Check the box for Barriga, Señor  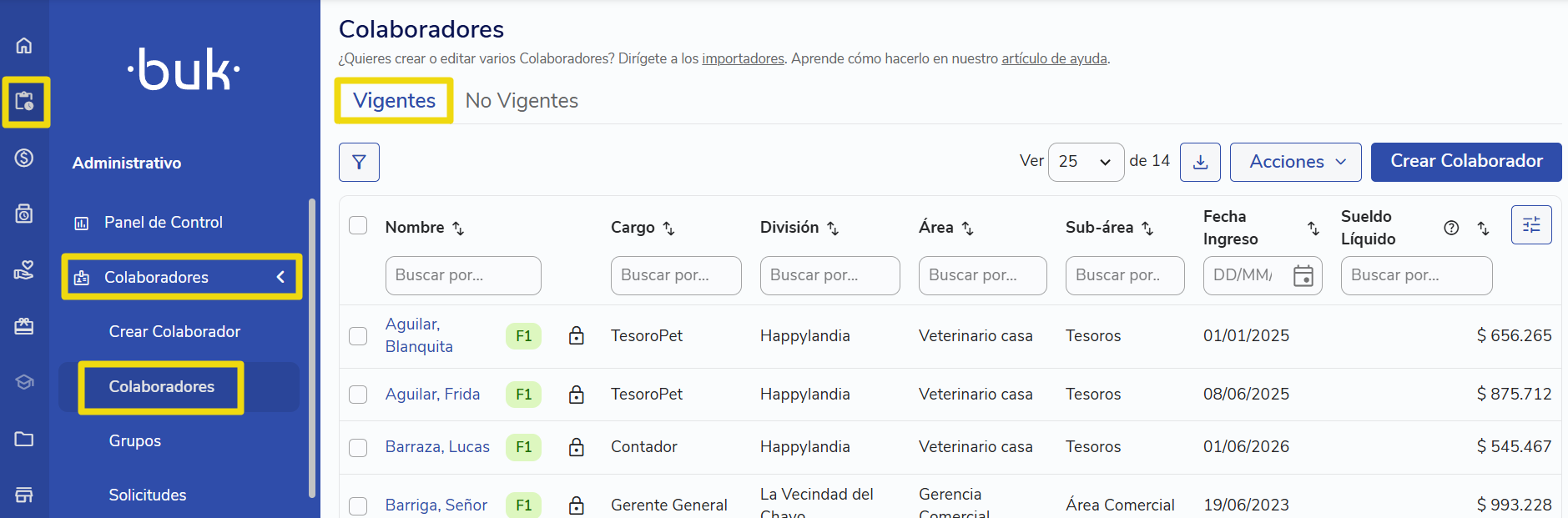point(358,505)
